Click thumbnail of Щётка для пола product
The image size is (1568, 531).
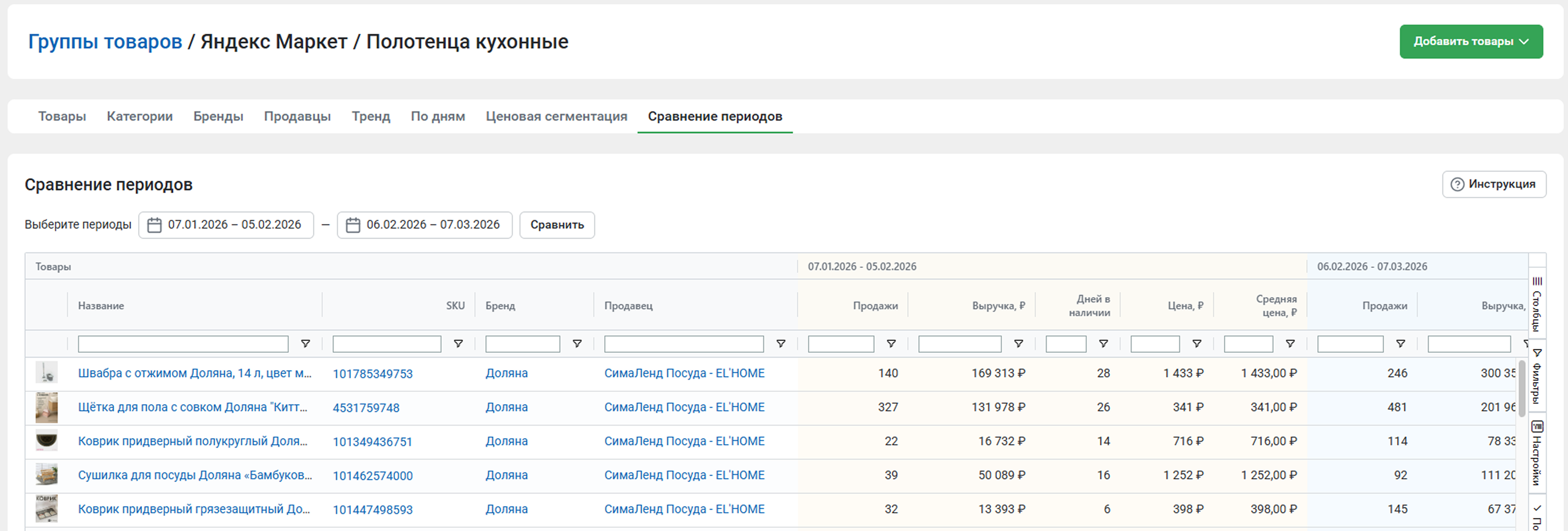pyautogui.click(x=46, y=407)
